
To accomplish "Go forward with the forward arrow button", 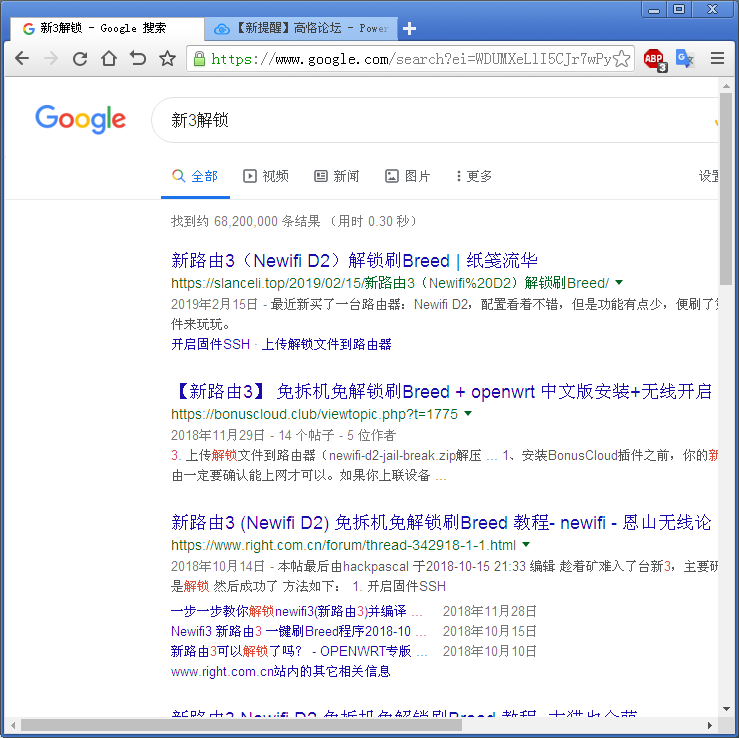I will 50,58.
